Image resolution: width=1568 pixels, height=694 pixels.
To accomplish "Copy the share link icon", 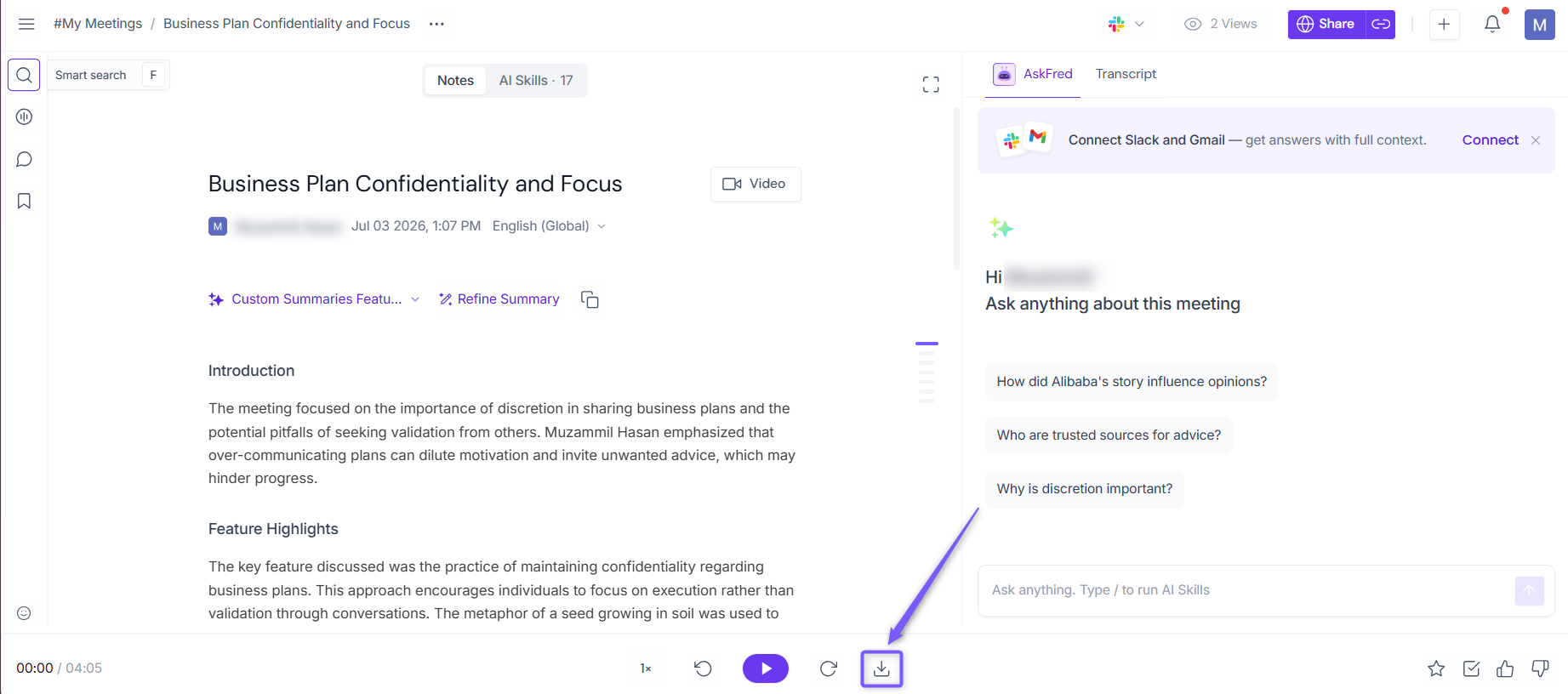I will pos(1381,24).
